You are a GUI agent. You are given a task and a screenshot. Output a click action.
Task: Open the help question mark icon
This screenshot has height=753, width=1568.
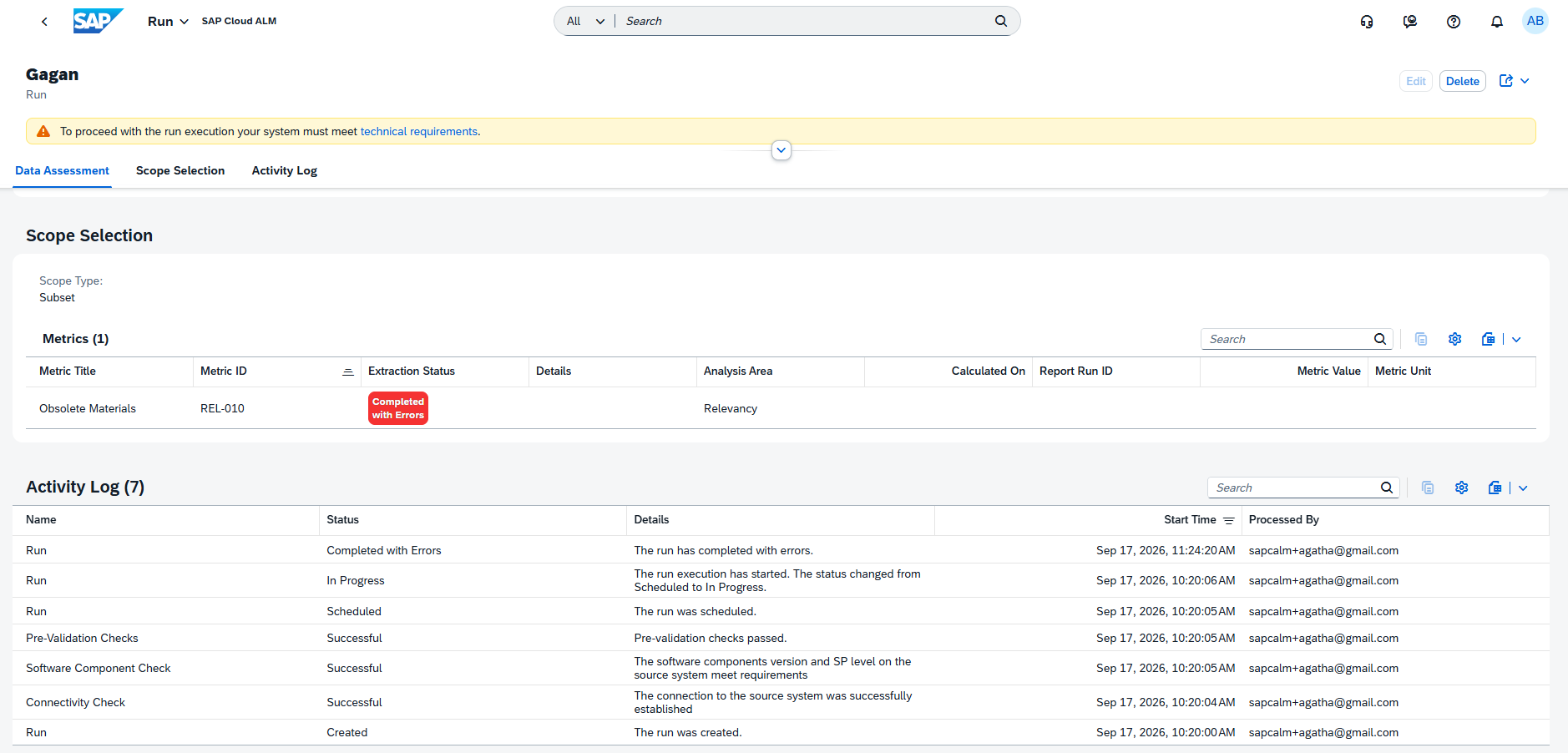(1454, 22)
